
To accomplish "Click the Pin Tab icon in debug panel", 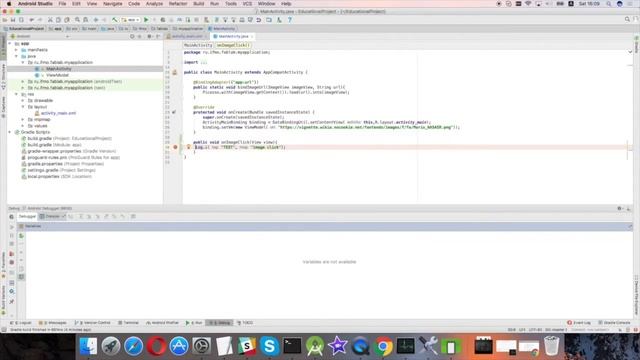I will (x=11, y=301).
